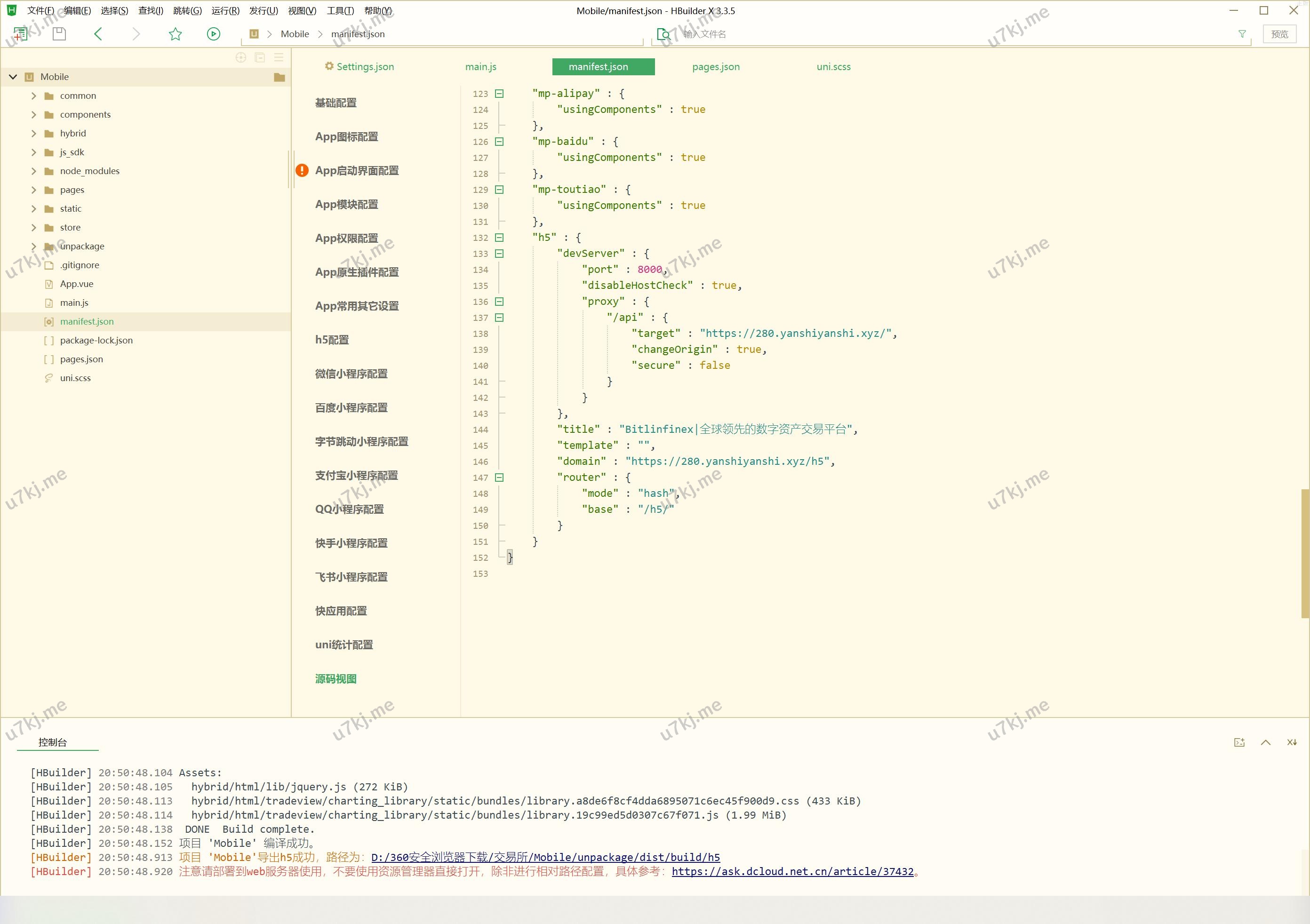
Task: Open the 运行(R) menu
Action: pyautogui.click(x=225, y=10)
